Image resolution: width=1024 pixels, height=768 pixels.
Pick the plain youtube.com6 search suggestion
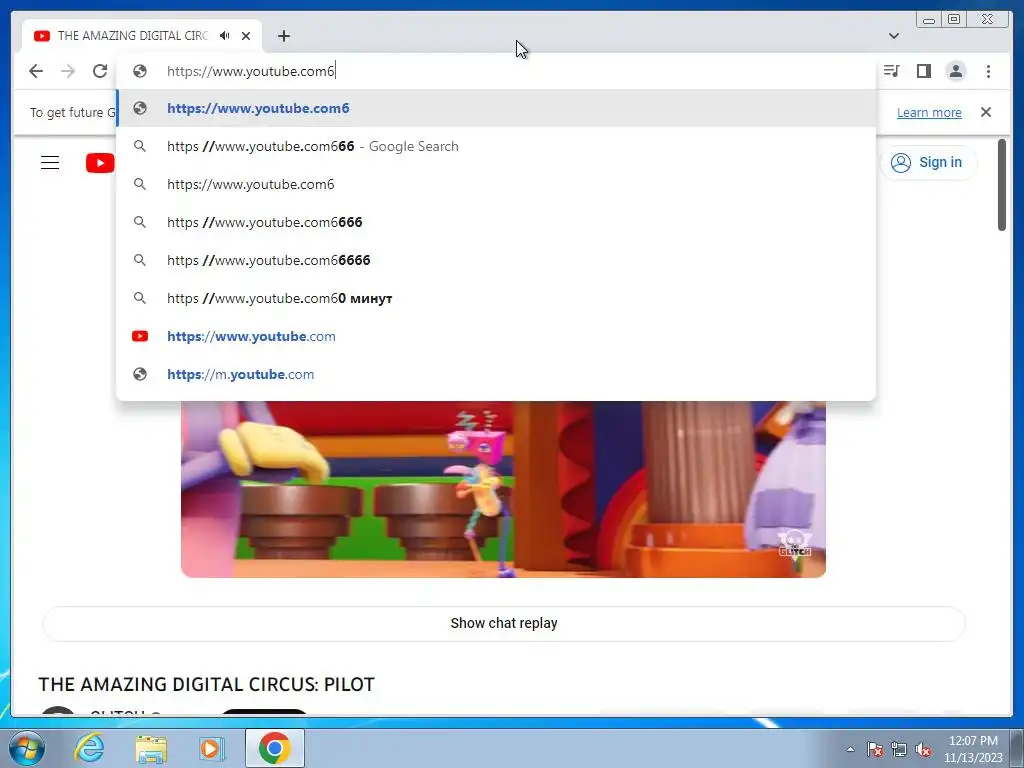coord(496,184)
